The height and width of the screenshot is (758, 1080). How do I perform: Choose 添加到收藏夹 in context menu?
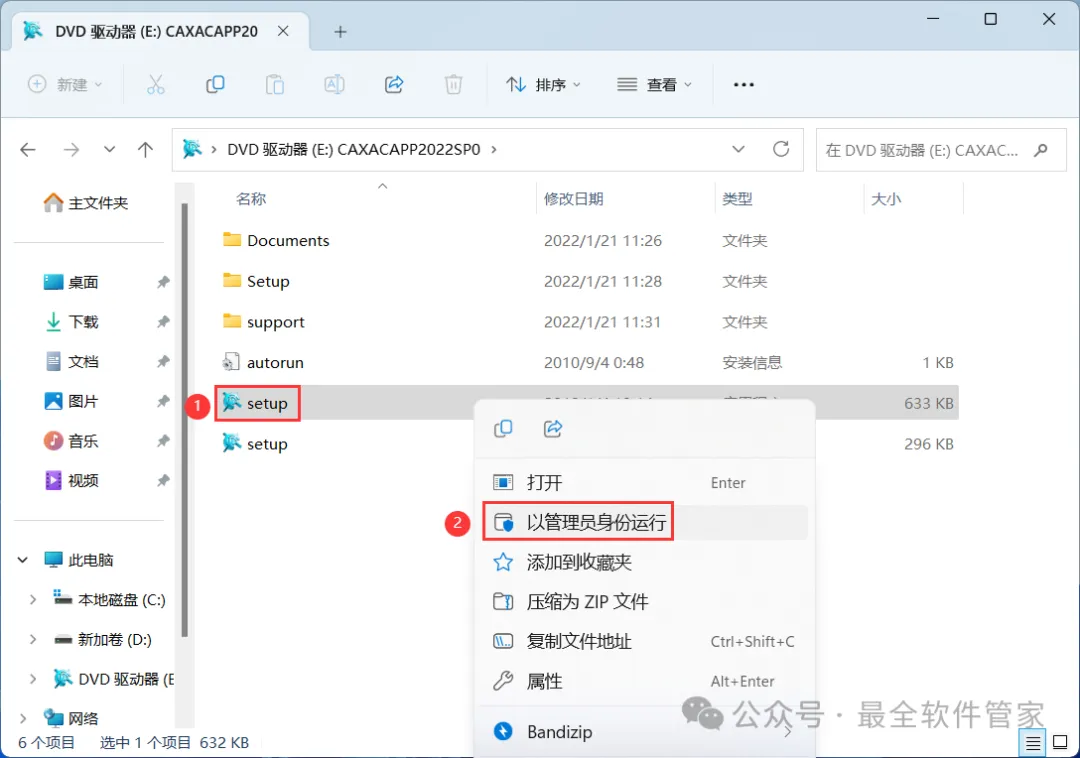[x=644, y=562]
